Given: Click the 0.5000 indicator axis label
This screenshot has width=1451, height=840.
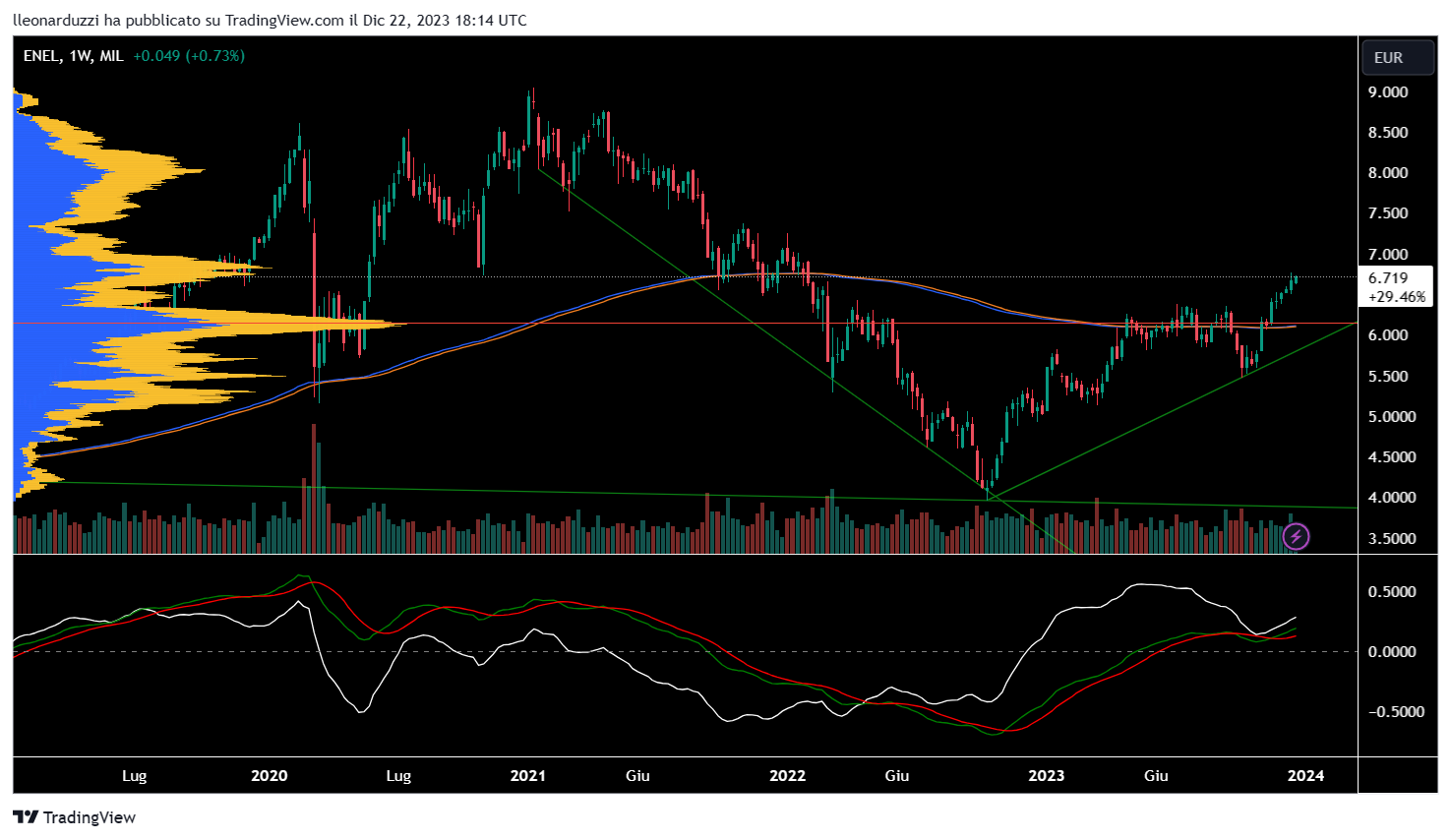Looking at the screenshot, I should pyautogui.click(x=1392, y=592).
